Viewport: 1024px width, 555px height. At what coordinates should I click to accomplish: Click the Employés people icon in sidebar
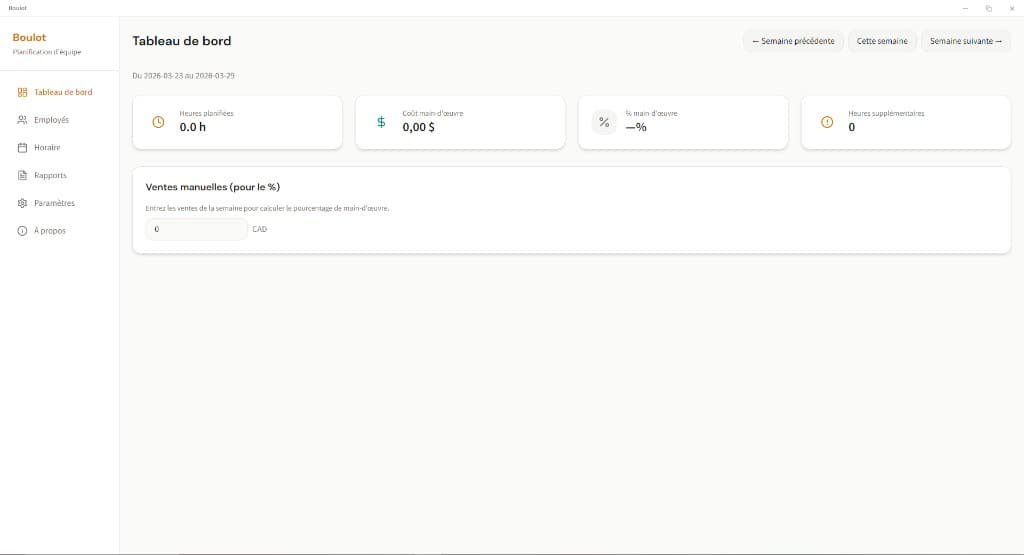22,120
